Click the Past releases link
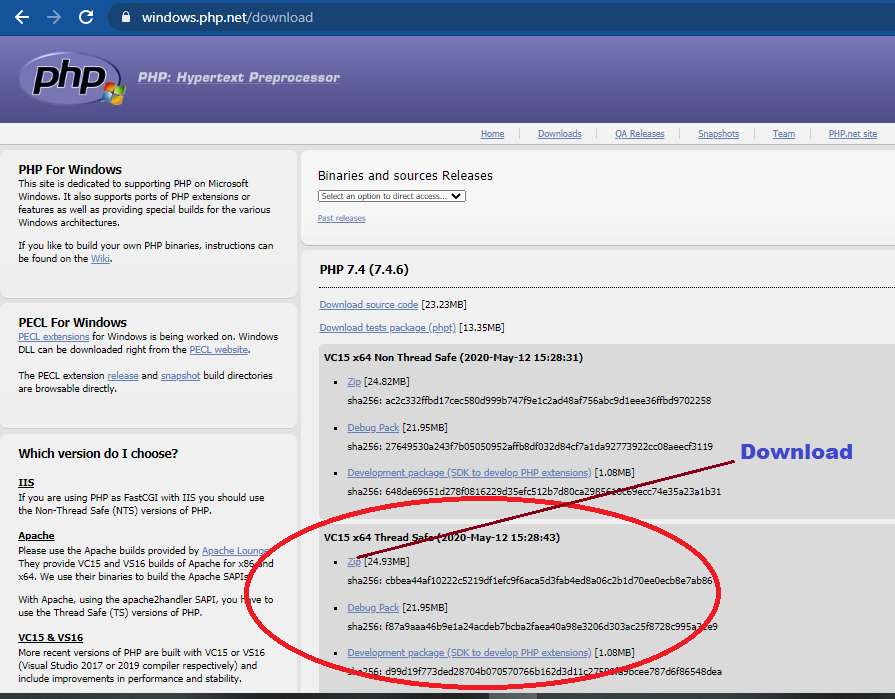Viewport: 895px width, 699px height. tap(341, 218)
